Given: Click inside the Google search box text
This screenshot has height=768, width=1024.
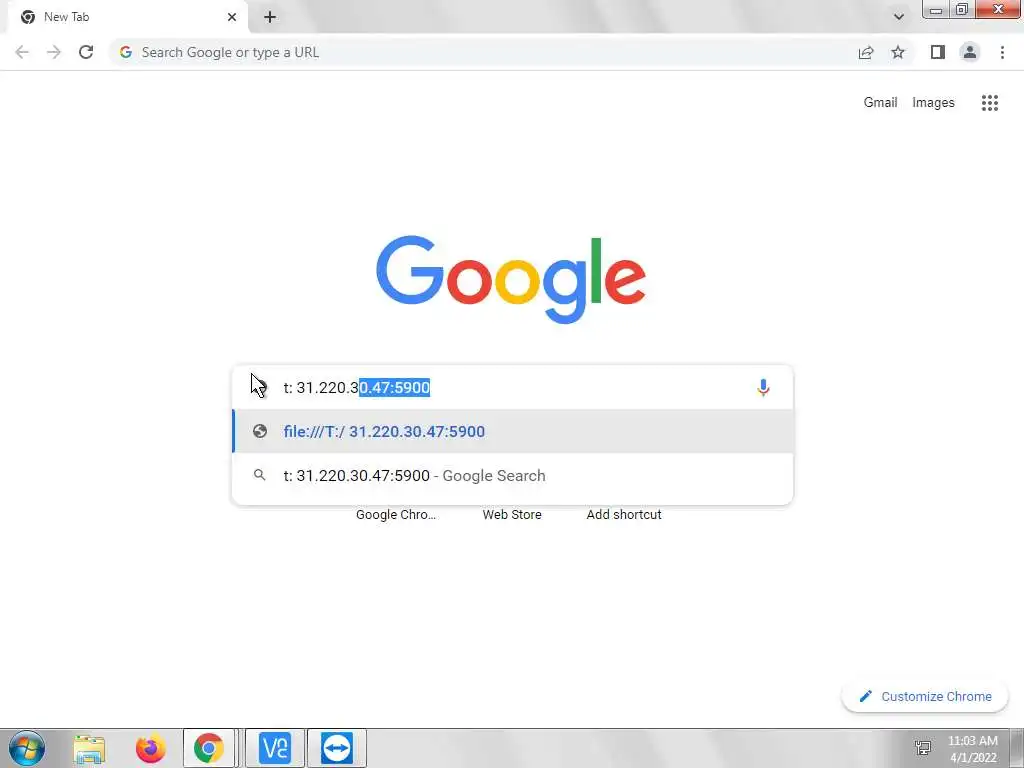Looking at the screenshot, I should 357,388.
